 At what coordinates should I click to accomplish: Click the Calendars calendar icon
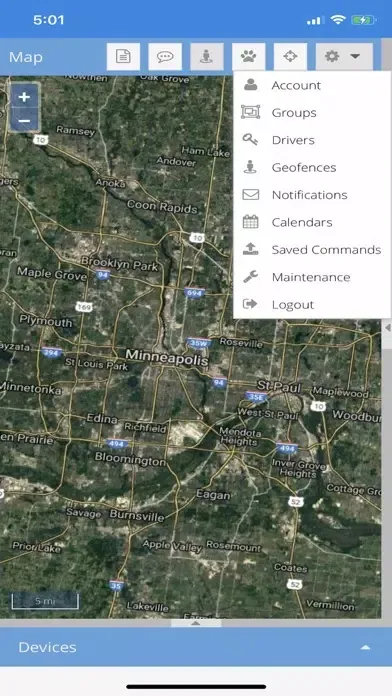pos(250,221)
